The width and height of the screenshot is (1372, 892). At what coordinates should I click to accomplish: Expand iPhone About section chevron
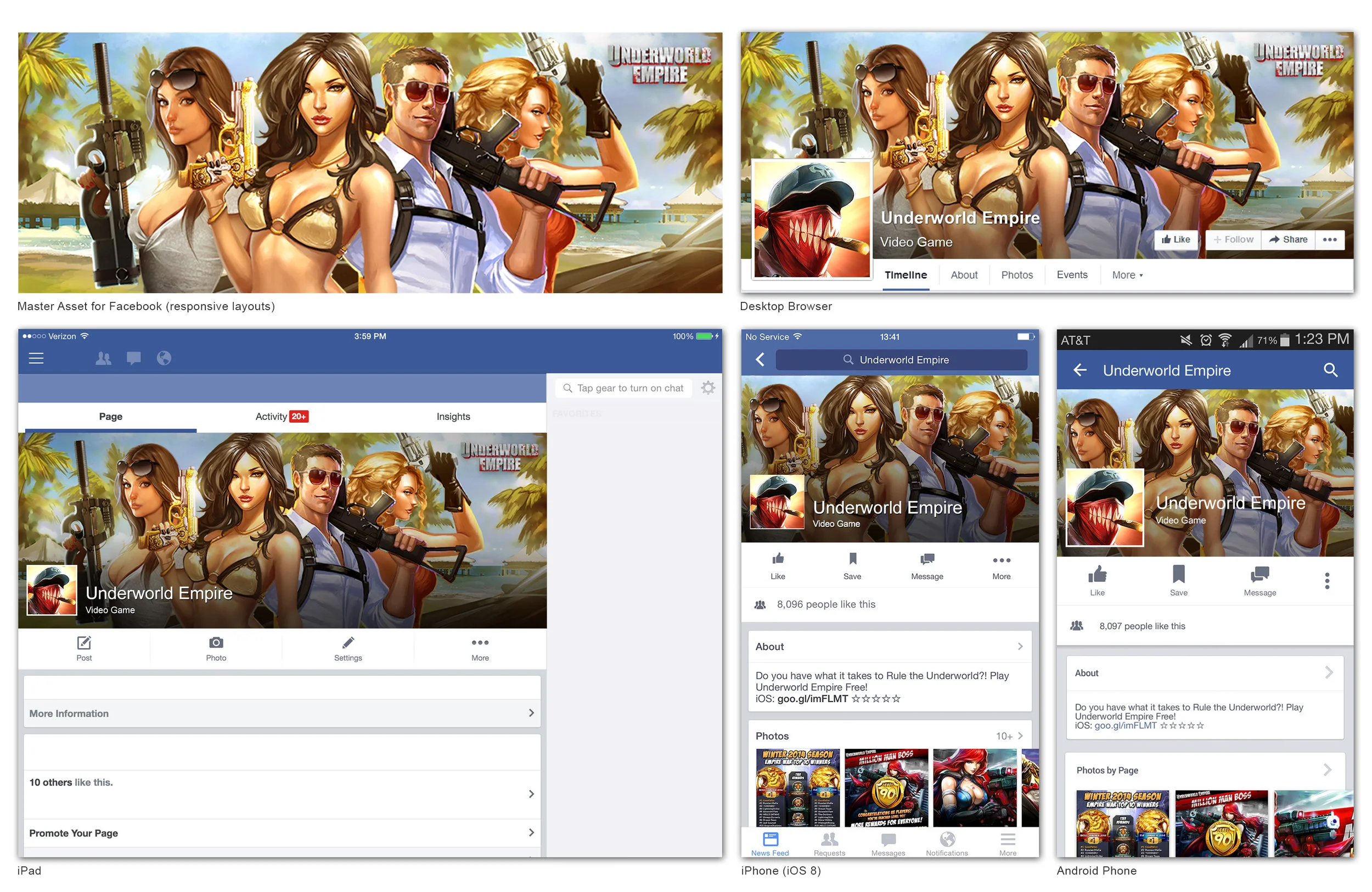point(1020,647)
